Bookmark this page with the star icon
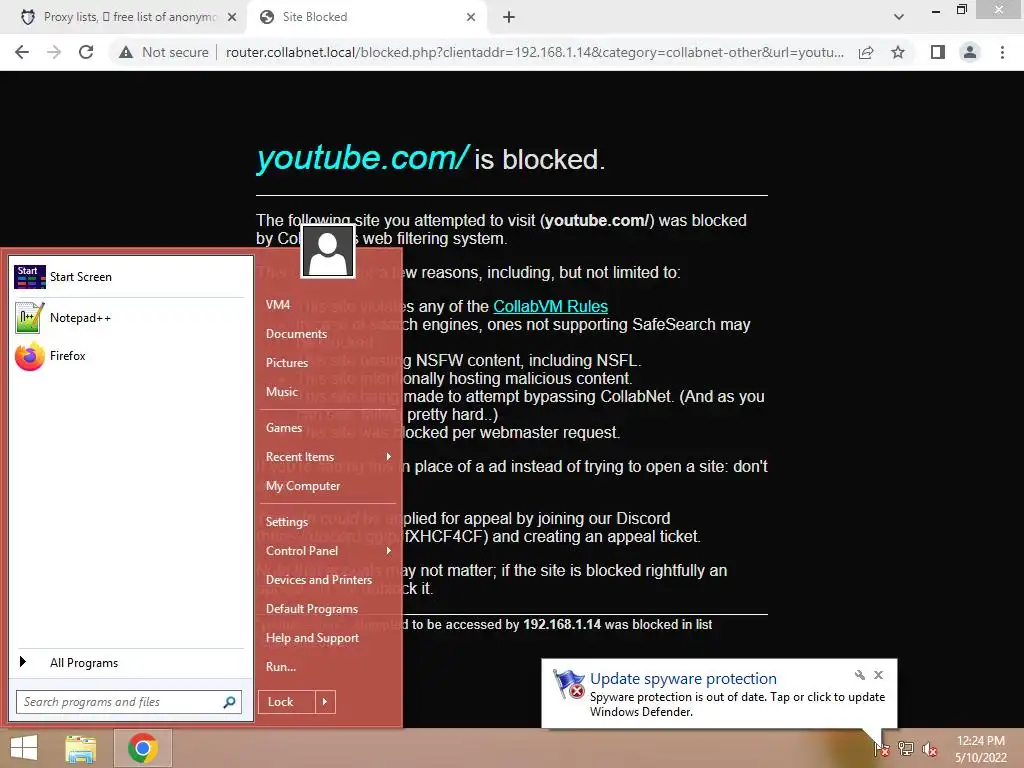 coord(898,52)
